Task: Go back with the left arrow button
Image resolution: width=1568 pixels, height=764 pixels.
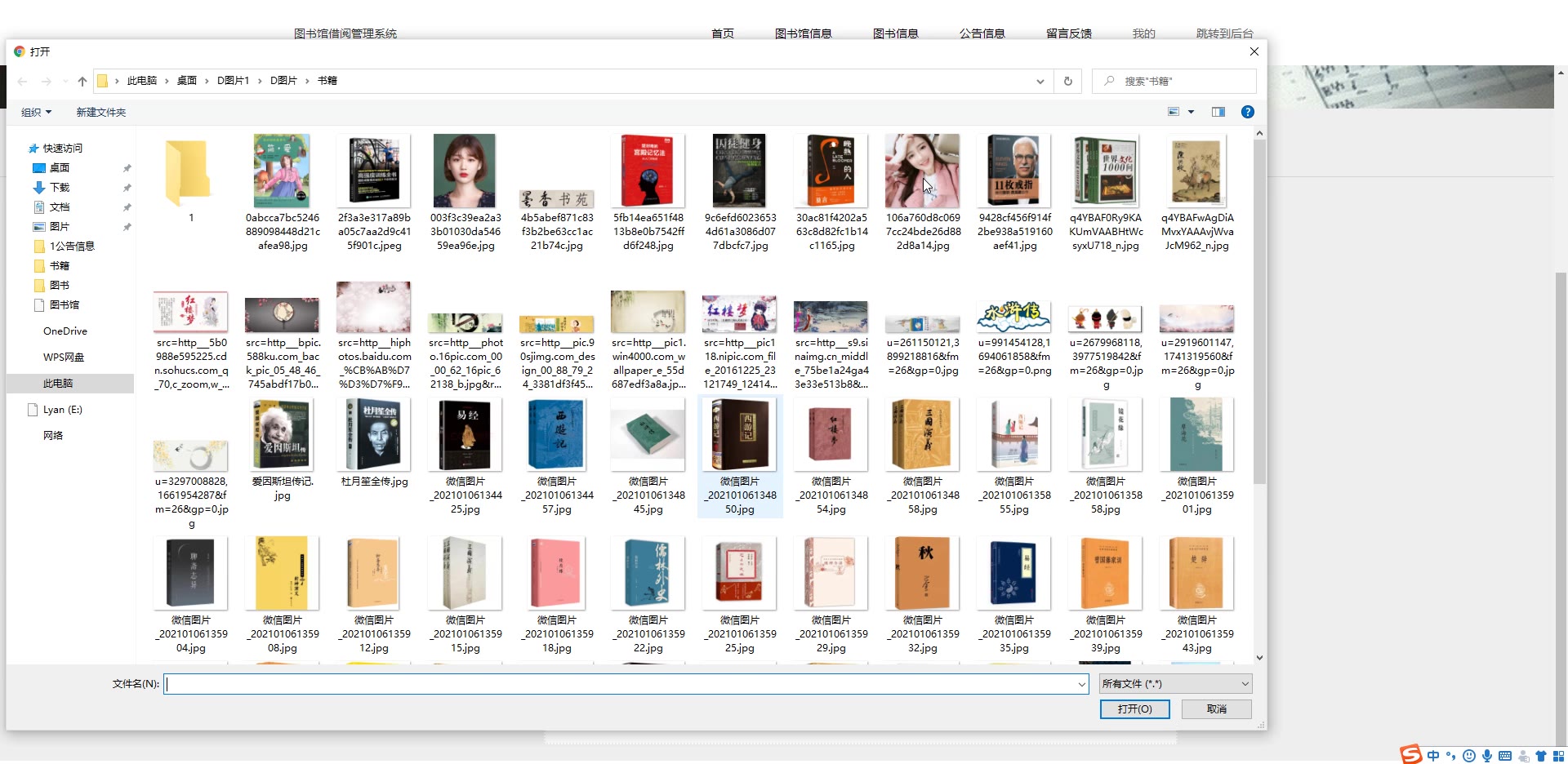Action: (x=22, y=81)
